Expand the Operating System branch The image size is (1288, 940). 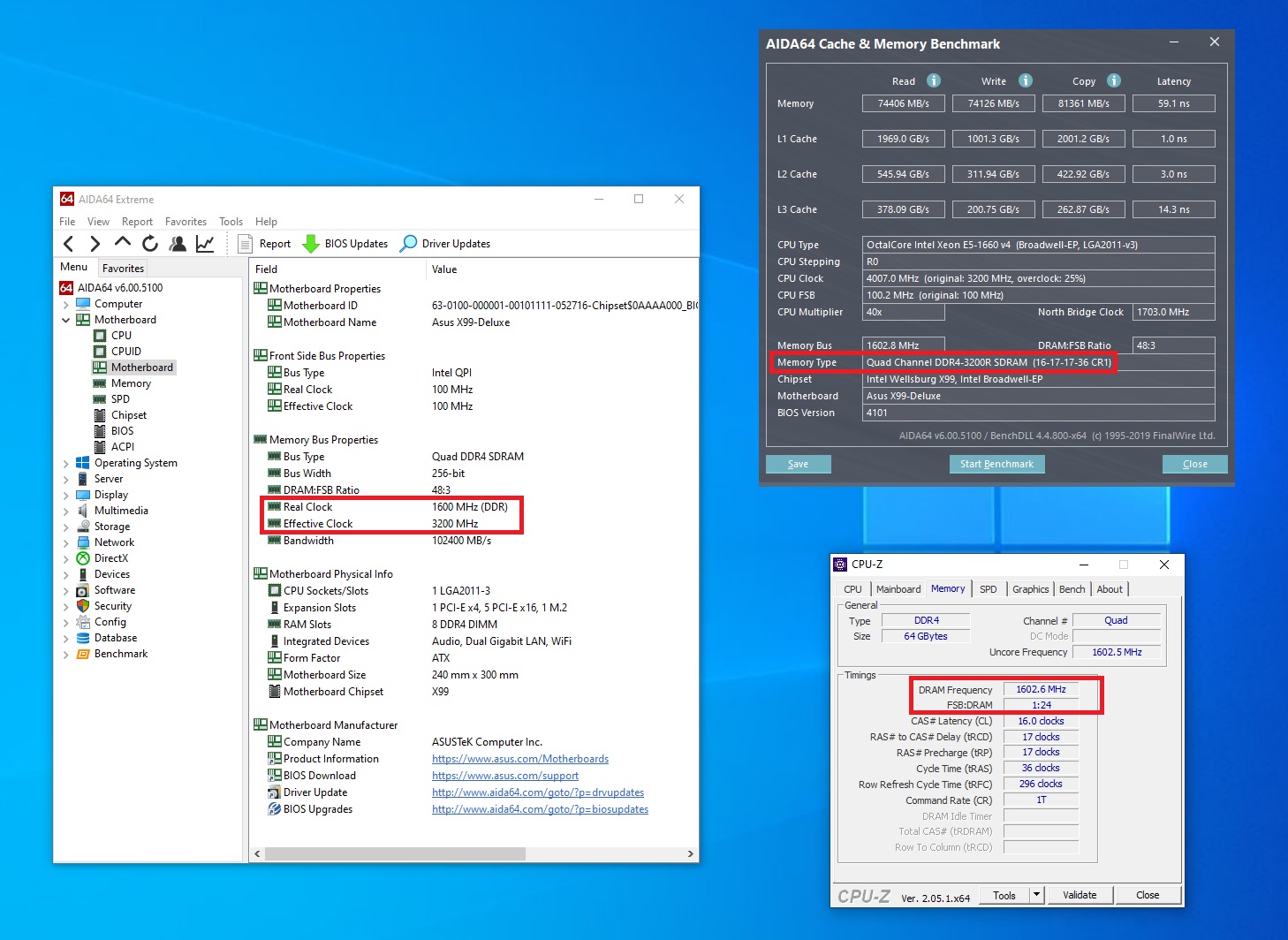pos(66,463)
